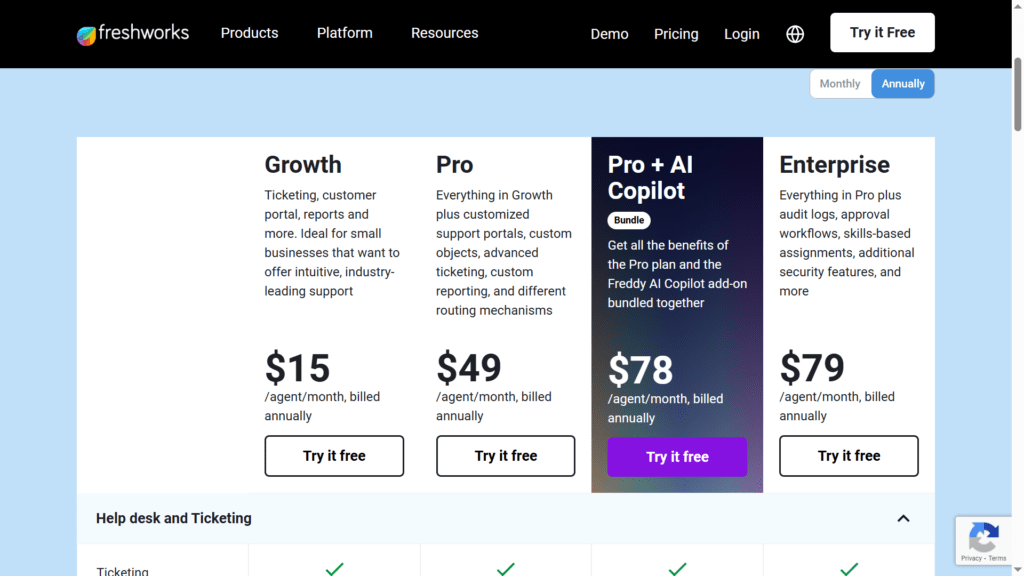Image resolution: width=1024 pixels, height=576 pixels.
Task: Click the reCAPTCHA badge icon
Action: click(x=984, y=541)
